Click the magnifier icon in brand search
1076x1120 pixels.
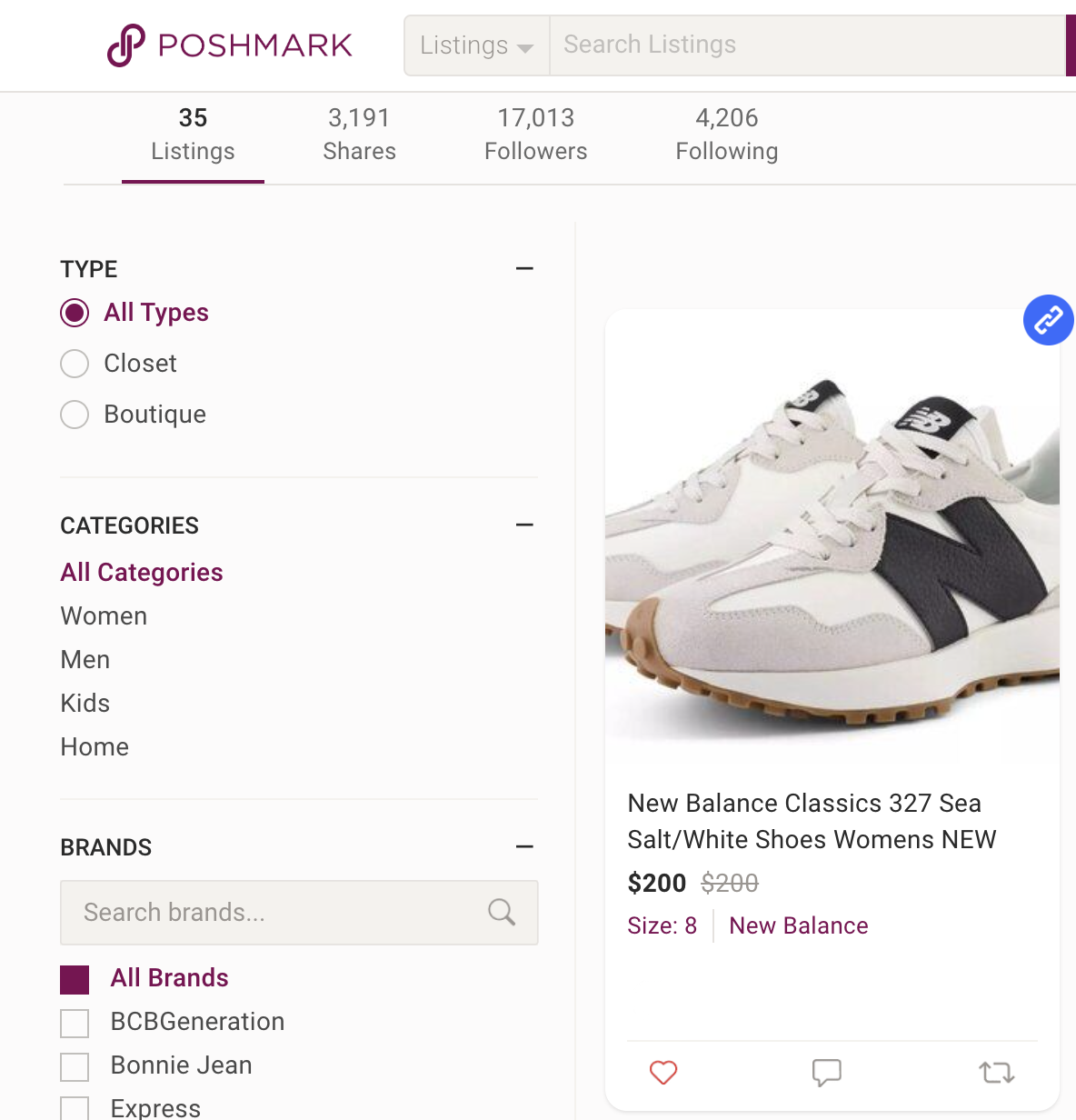point(502,912)
